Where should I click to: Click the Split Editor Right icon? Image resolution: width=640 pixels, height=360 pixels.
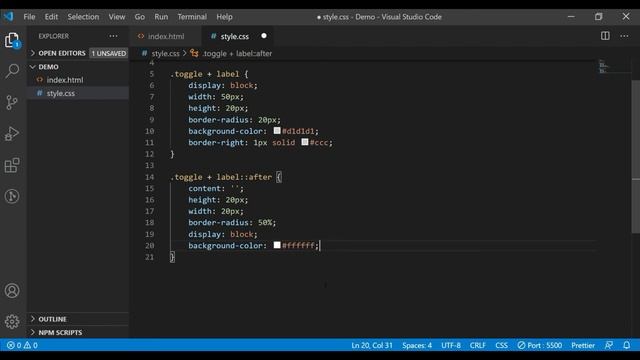(x=605, y=36)
